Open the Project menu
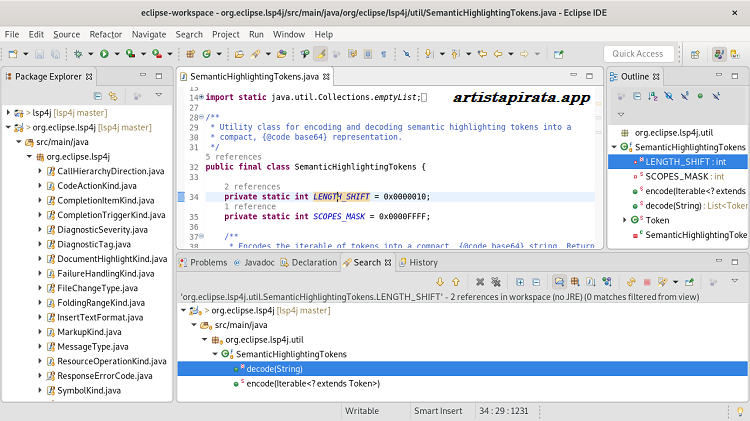The width and height of the screenshot is (750, 421). [x=226, y=34]
